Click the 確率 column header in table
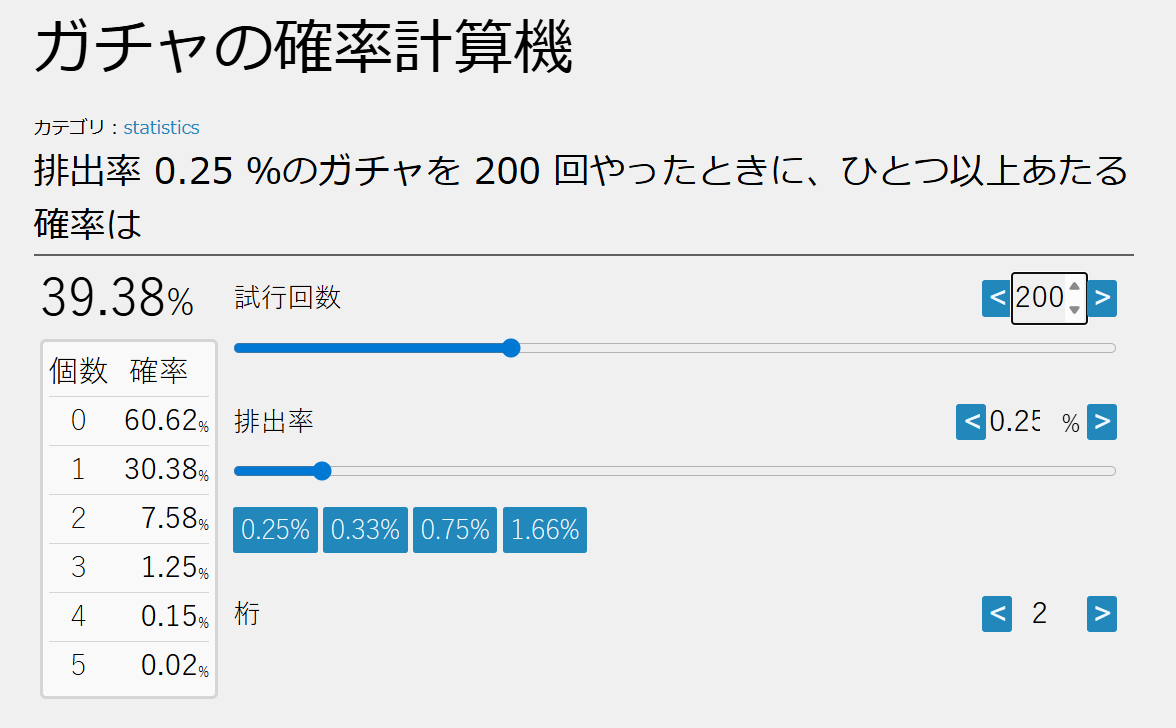Image resolution: width=1176 pixels, height=728 pixels. [158, 371]
